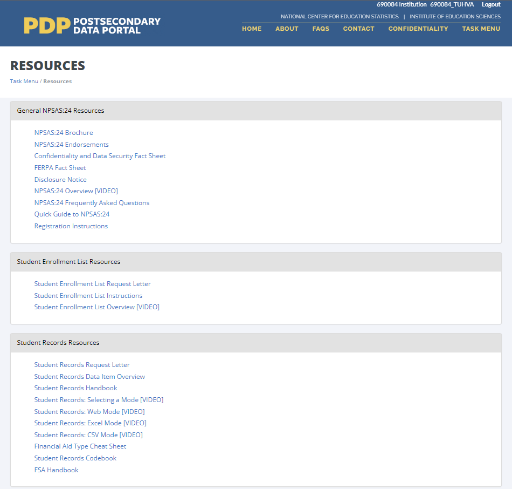Open NPSAS:24 Endorsements link
Image resolution: width=512 pixels, height=489 pixels.
pyautogui.click(x=71, y=144)
